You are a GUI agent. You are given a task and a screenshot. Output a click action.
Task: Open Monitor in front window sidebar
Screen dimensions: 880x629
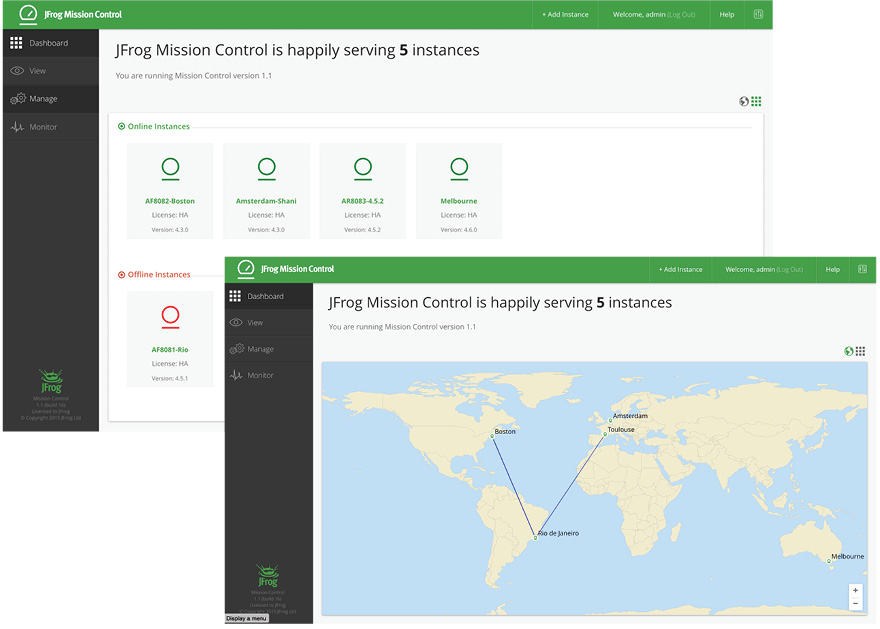tap(269, 375)
